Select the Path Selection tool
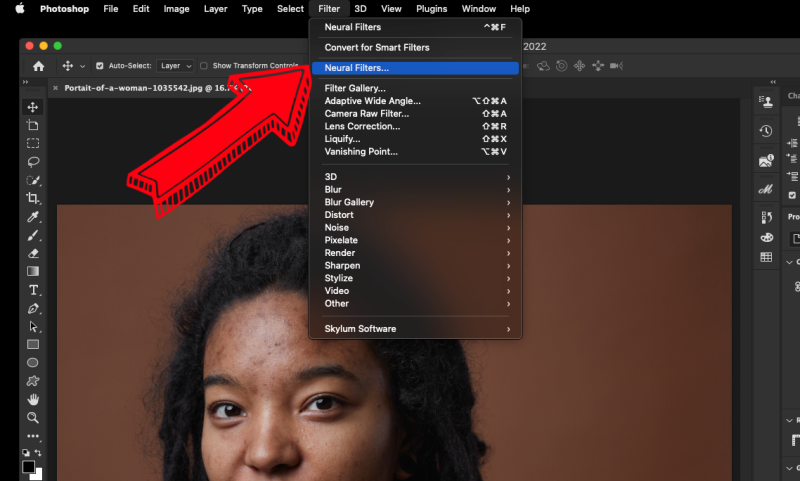 [33, 326]
